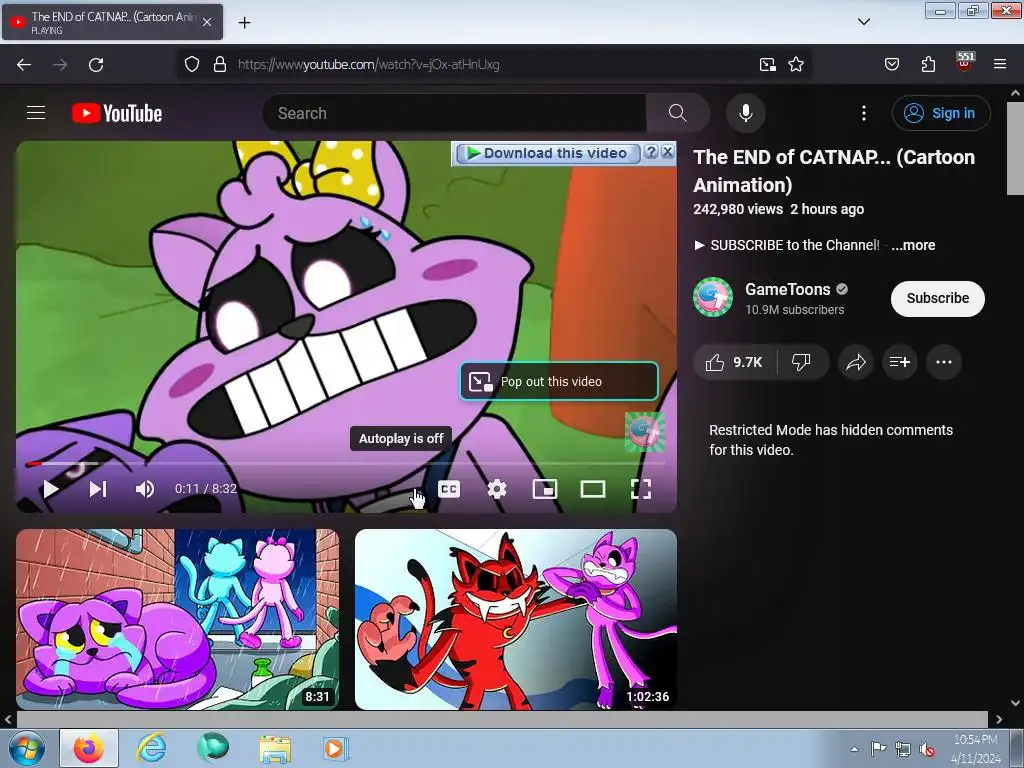The width and height of the screenshot is (1024, 768).
Task: Enter full screen mode
Action: click(x=641, y=488)
